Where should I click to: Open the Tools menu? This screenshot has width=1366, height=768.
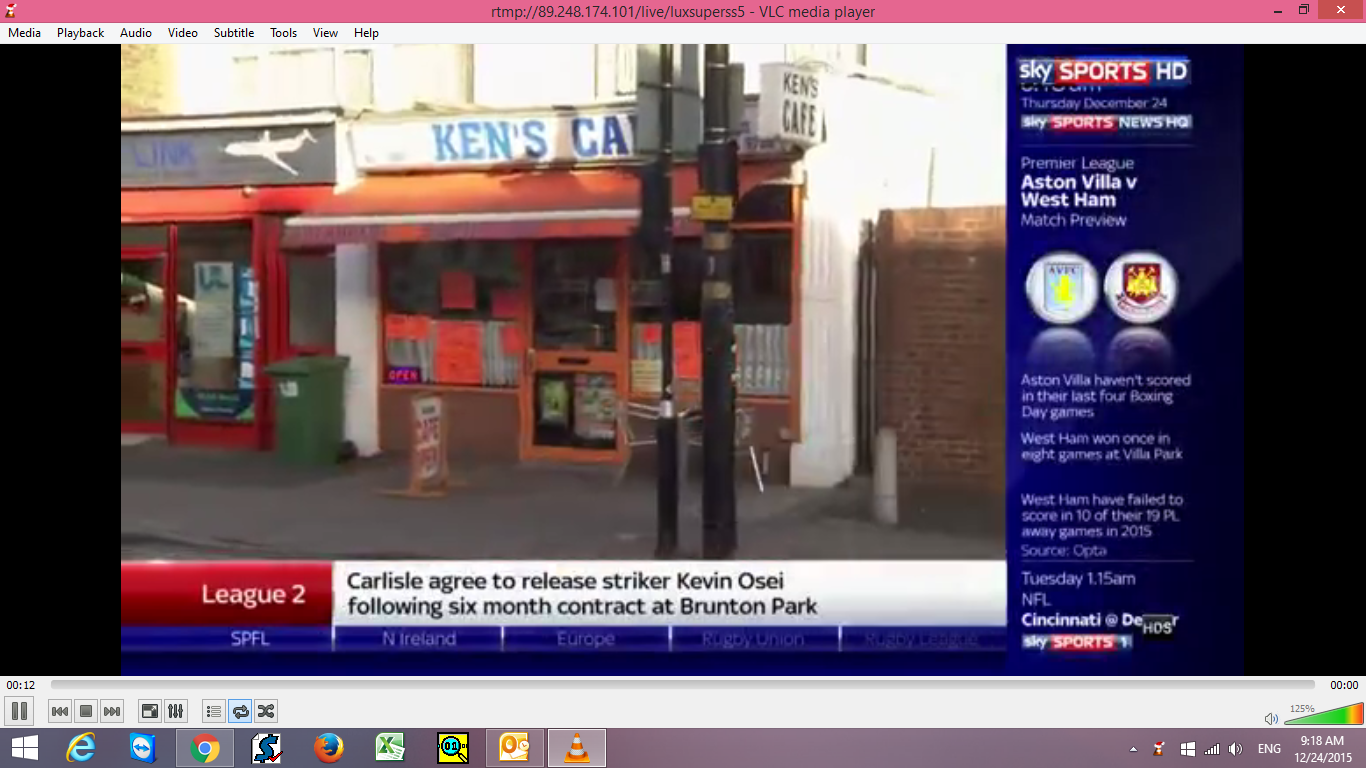[x=284, y=33]
